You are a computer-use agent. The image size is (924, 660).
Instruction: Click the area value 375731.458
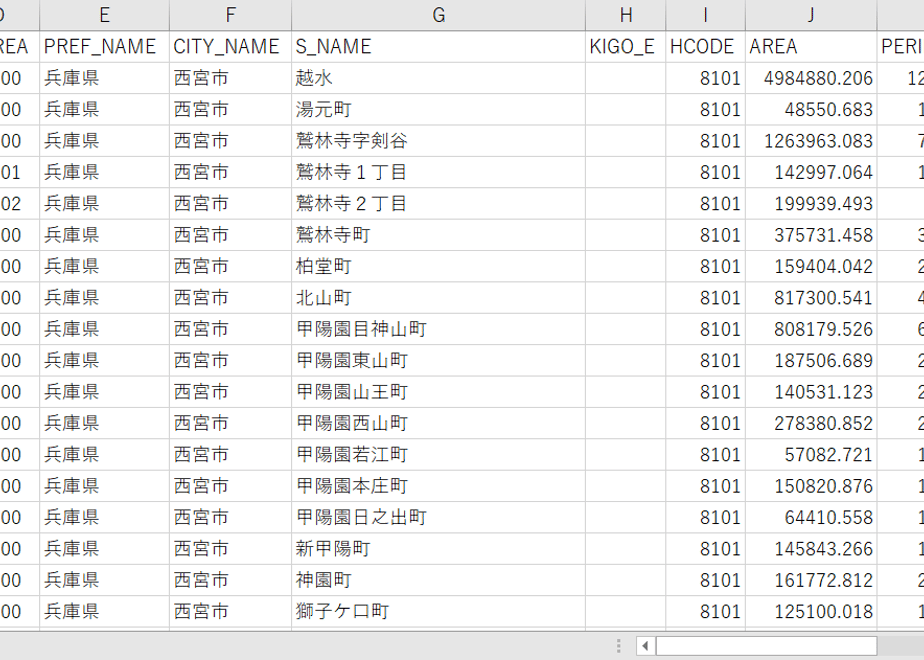click(811, 235)
